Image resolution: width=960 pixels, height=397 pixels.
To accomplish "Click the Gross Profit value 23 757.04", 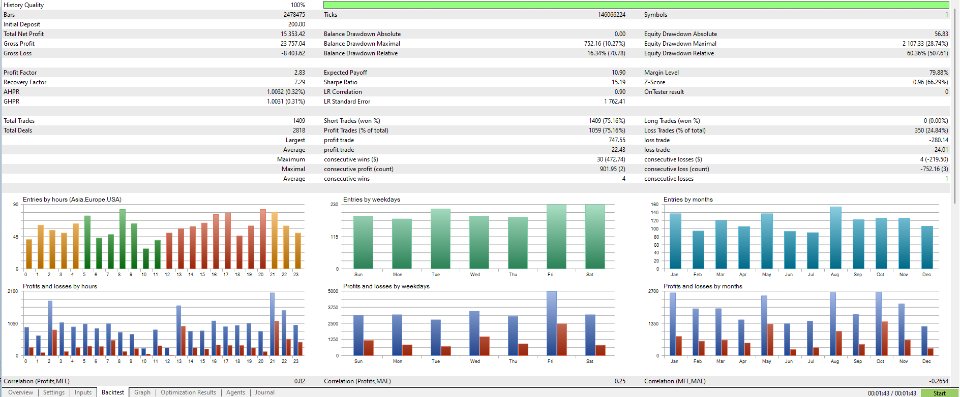I will click(x=292, y=44).
